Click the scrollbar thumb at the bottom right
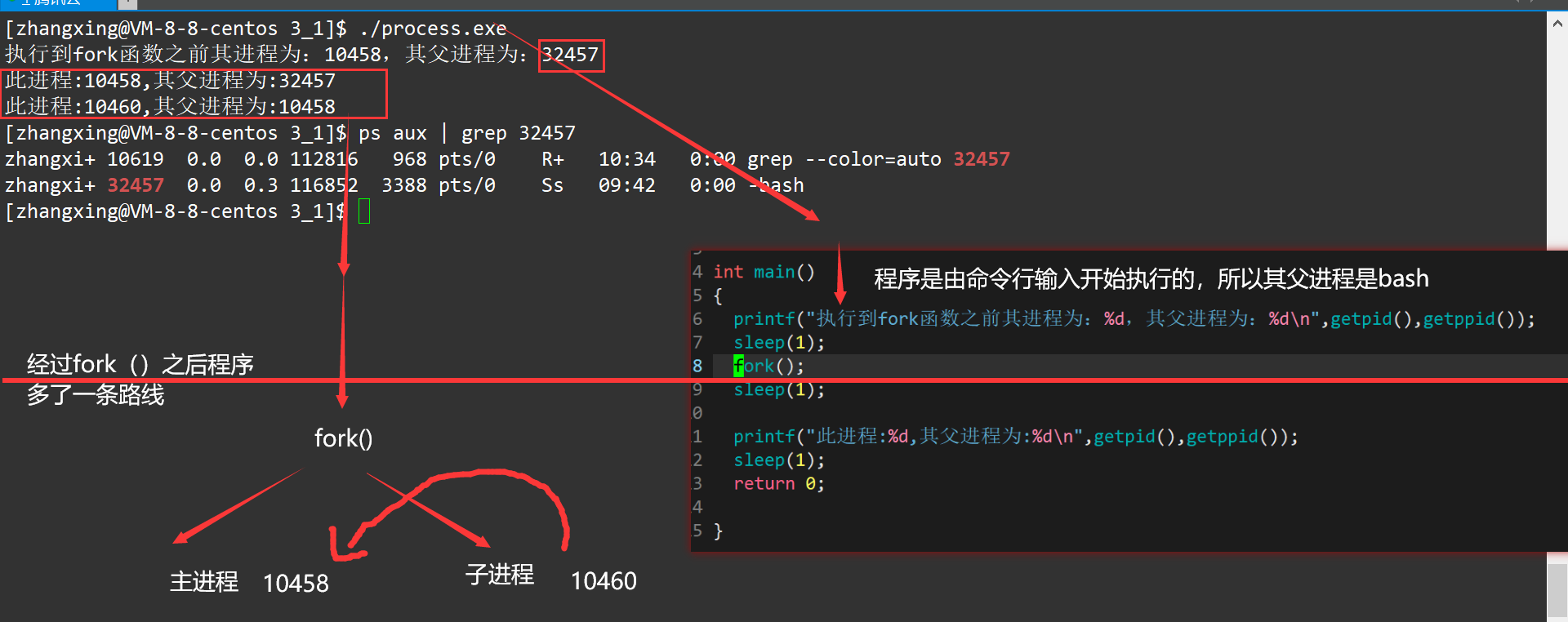Screen dimensions: 1568x622 click(1557, 589)
